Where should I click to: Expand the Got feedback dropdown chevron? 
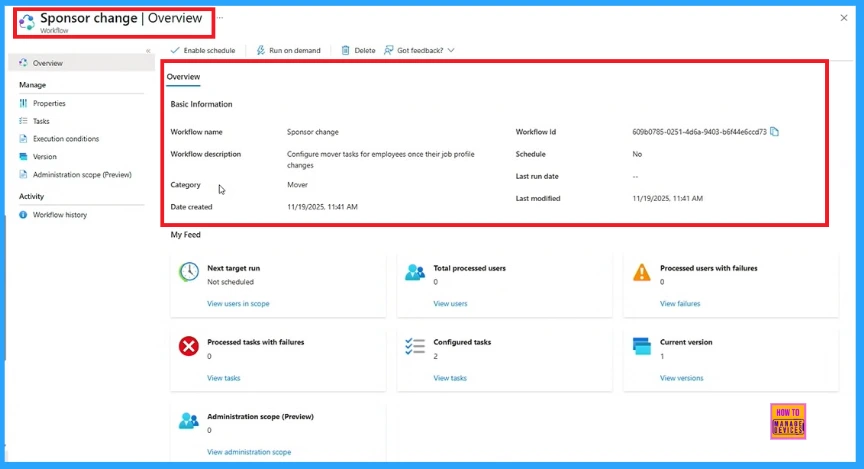point(451,50)
